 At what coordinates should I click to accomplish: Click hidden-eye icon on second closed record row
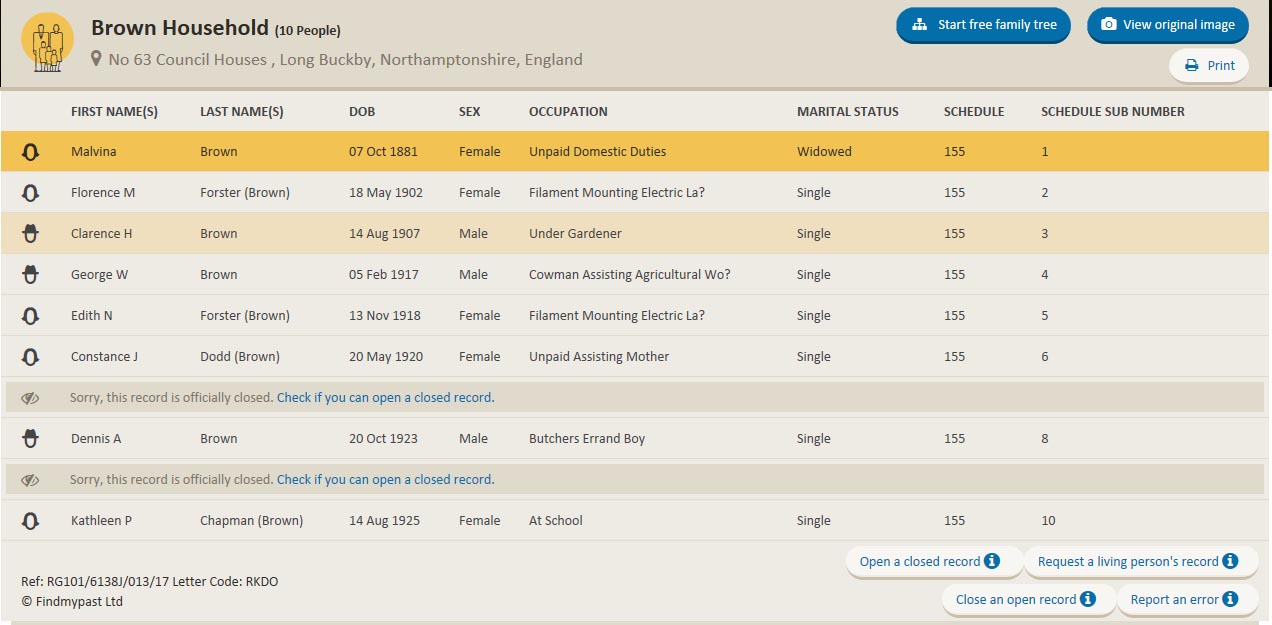[x=30, y=480]
